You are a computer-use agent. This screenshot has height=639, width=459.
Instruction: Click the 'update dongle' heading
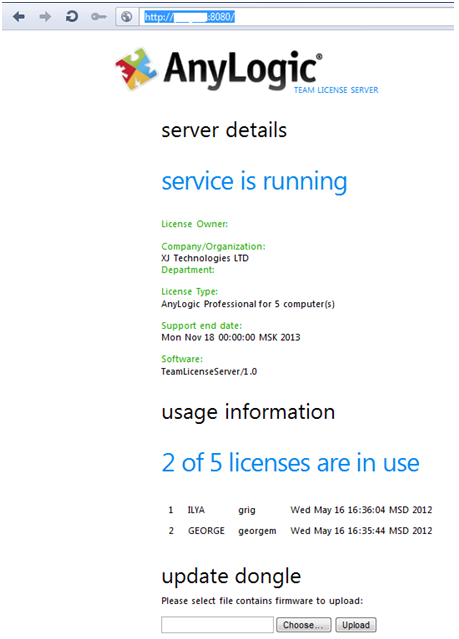click(231, 577)
